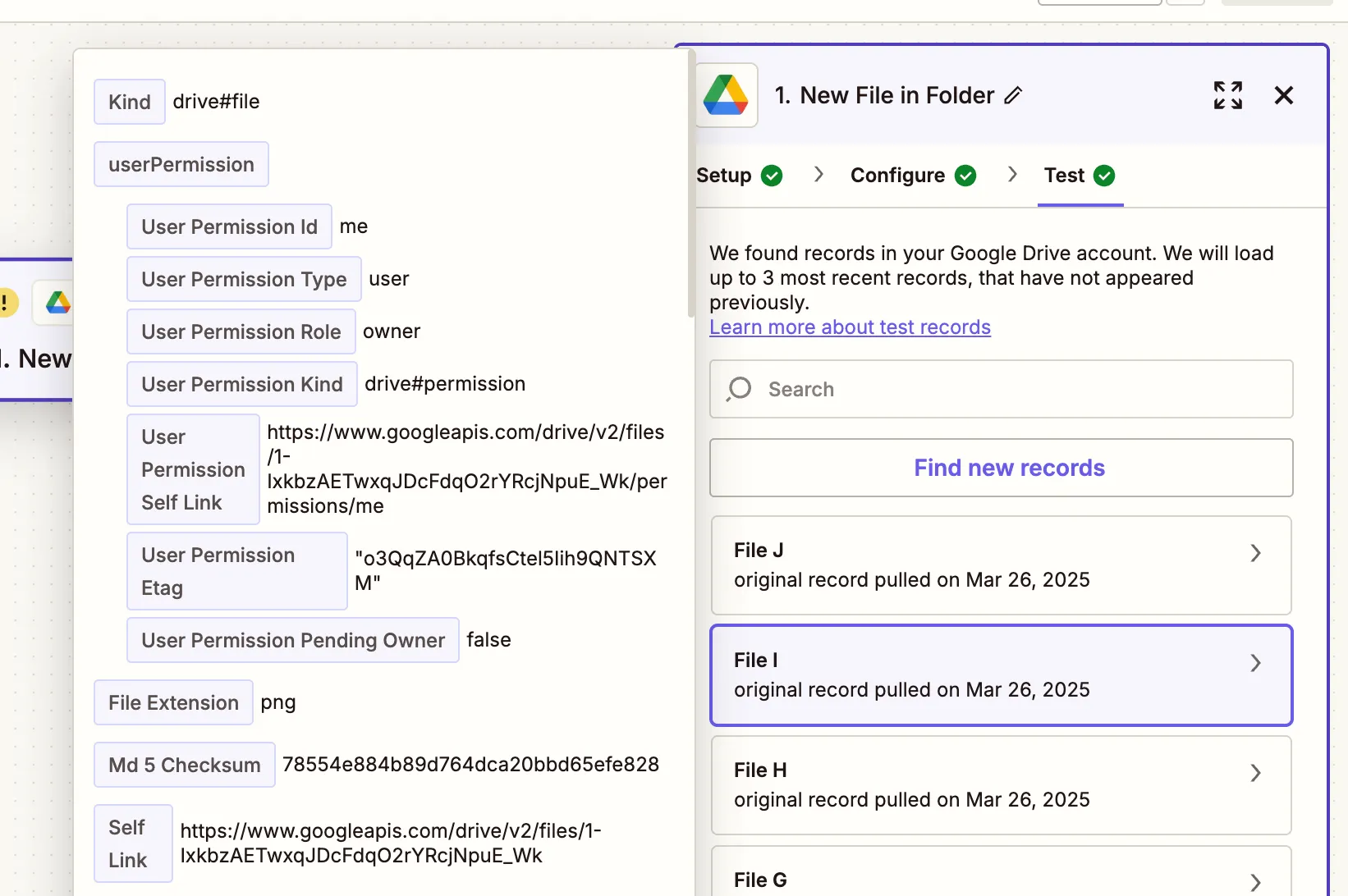Expand details for File J record
This screenshot has width=1348, height=896.
click(1254, 553)
